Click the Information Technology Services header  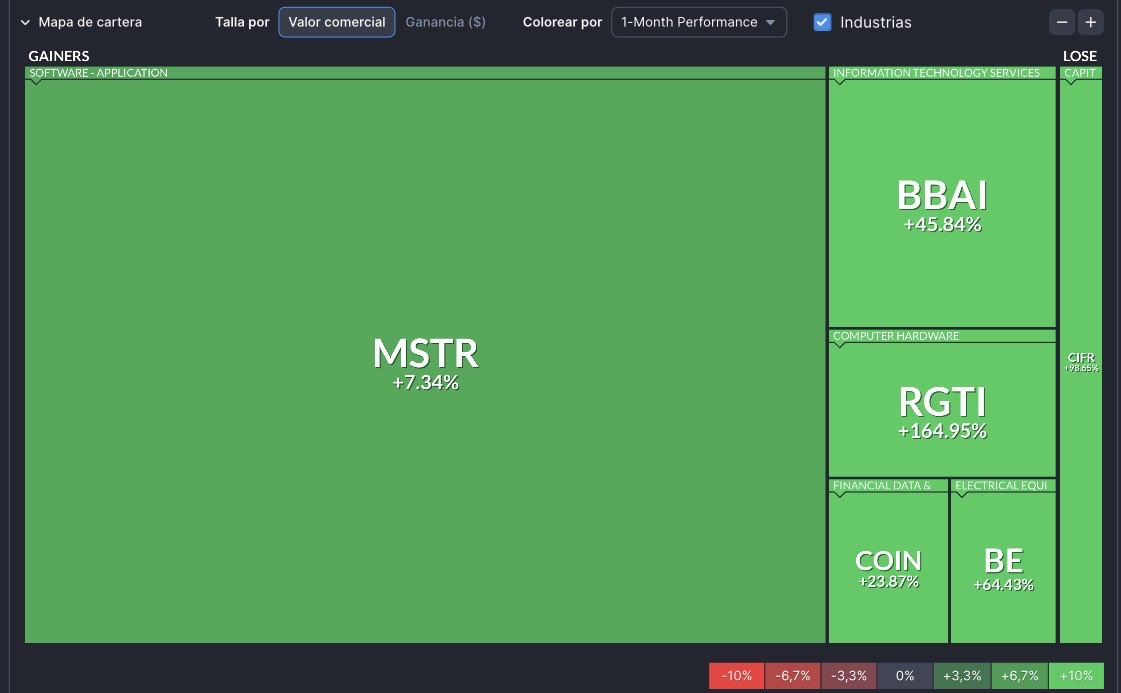pos(942,73)
